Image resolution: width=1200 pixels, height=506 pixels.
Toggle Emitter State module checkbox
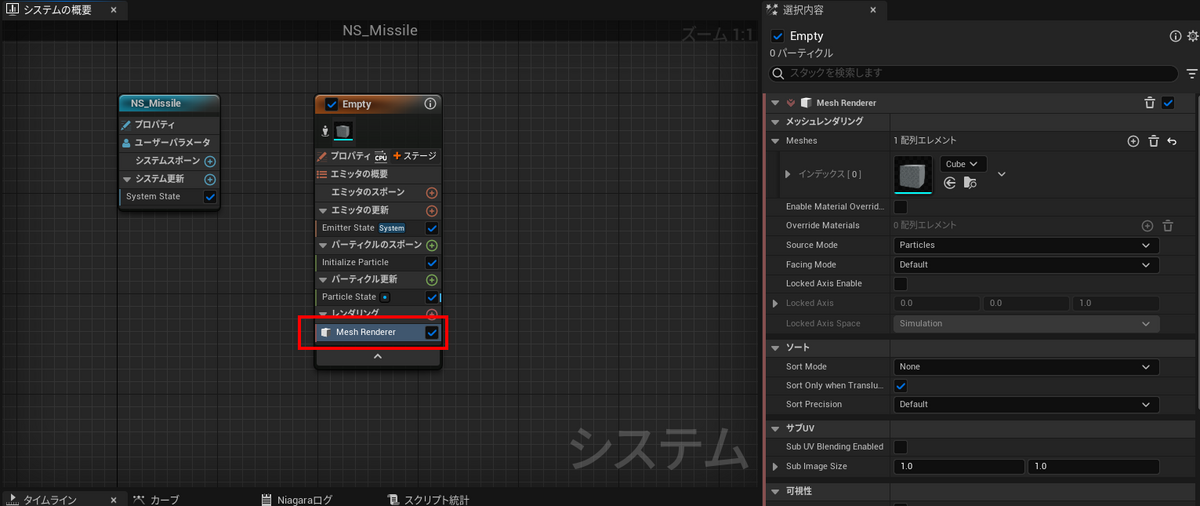(432, 228)
